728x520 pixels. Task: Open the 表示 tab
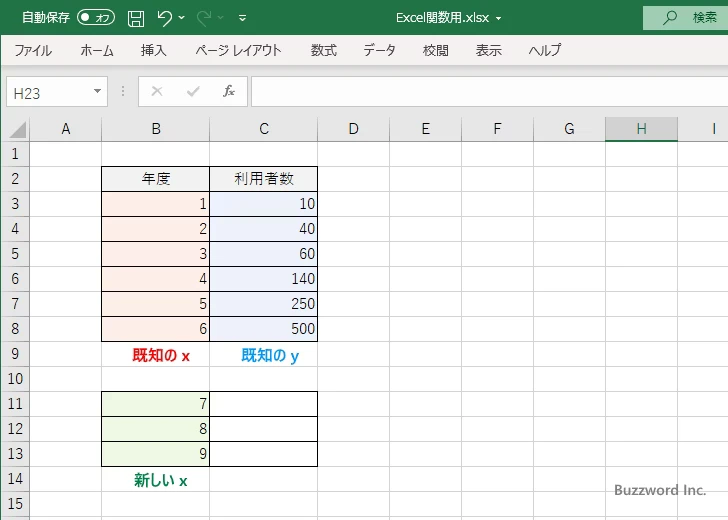tap(488, 50)
